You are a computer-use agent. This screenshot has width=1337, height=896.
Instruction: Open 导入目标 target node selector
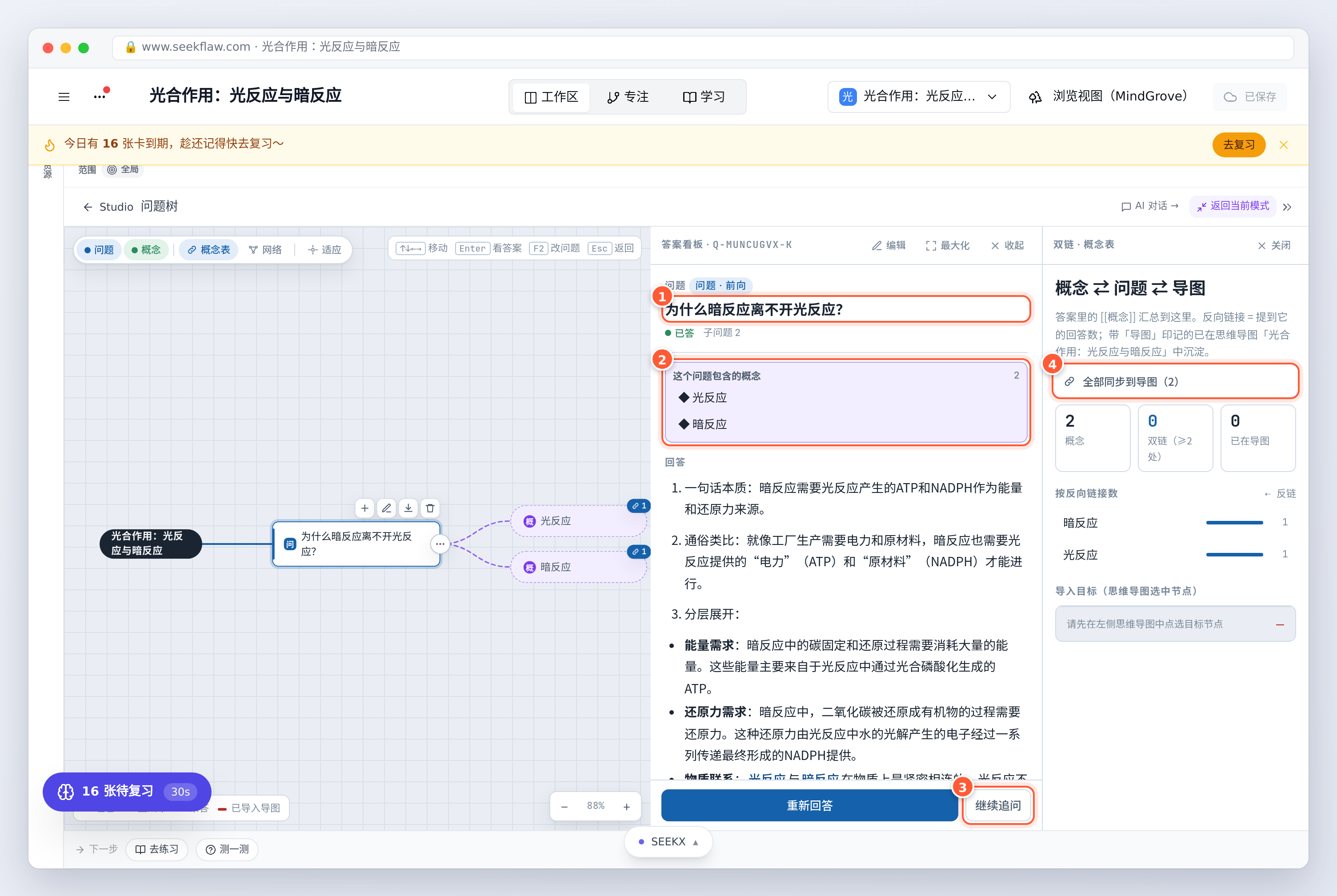[x=1175, y=624]
